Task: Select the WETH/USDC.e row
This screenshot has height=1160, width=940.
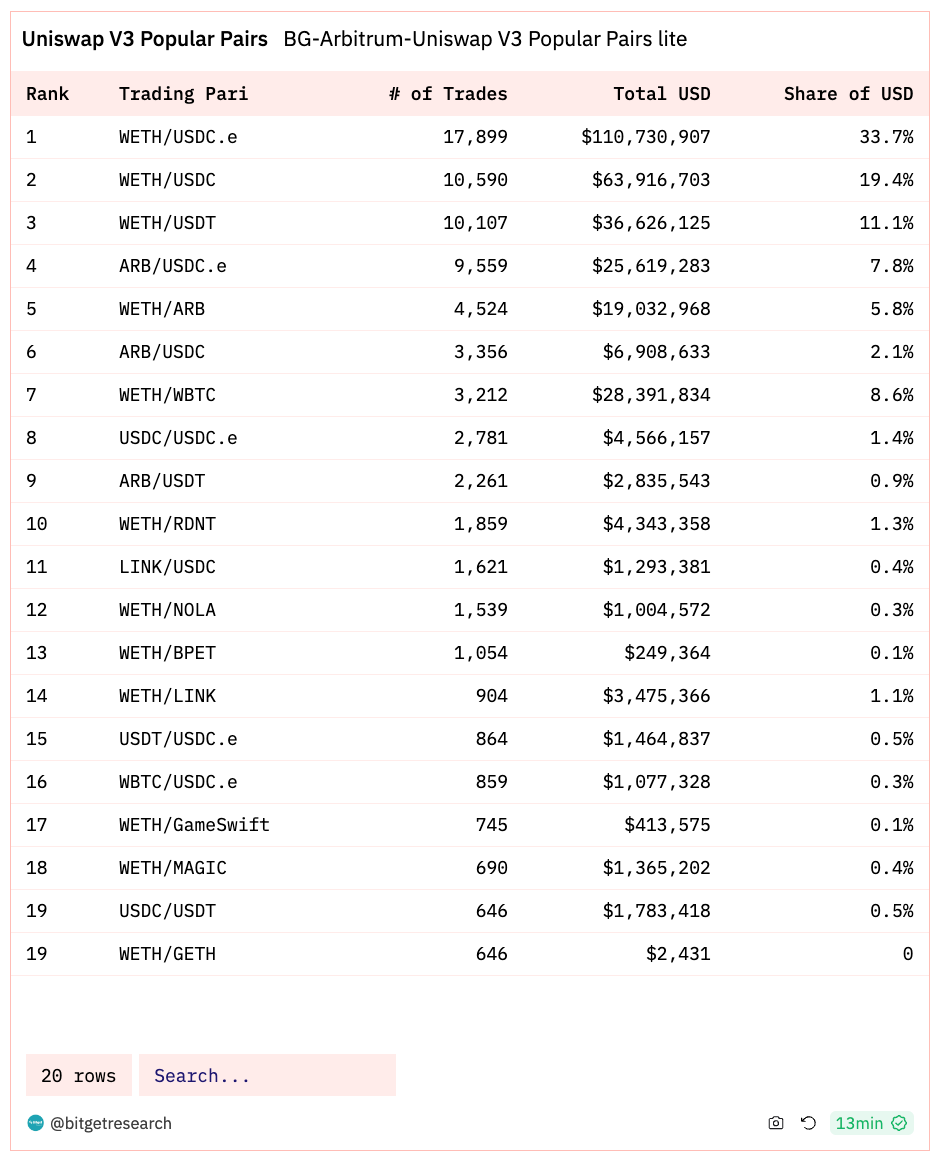Action: (x=470, y=137)
